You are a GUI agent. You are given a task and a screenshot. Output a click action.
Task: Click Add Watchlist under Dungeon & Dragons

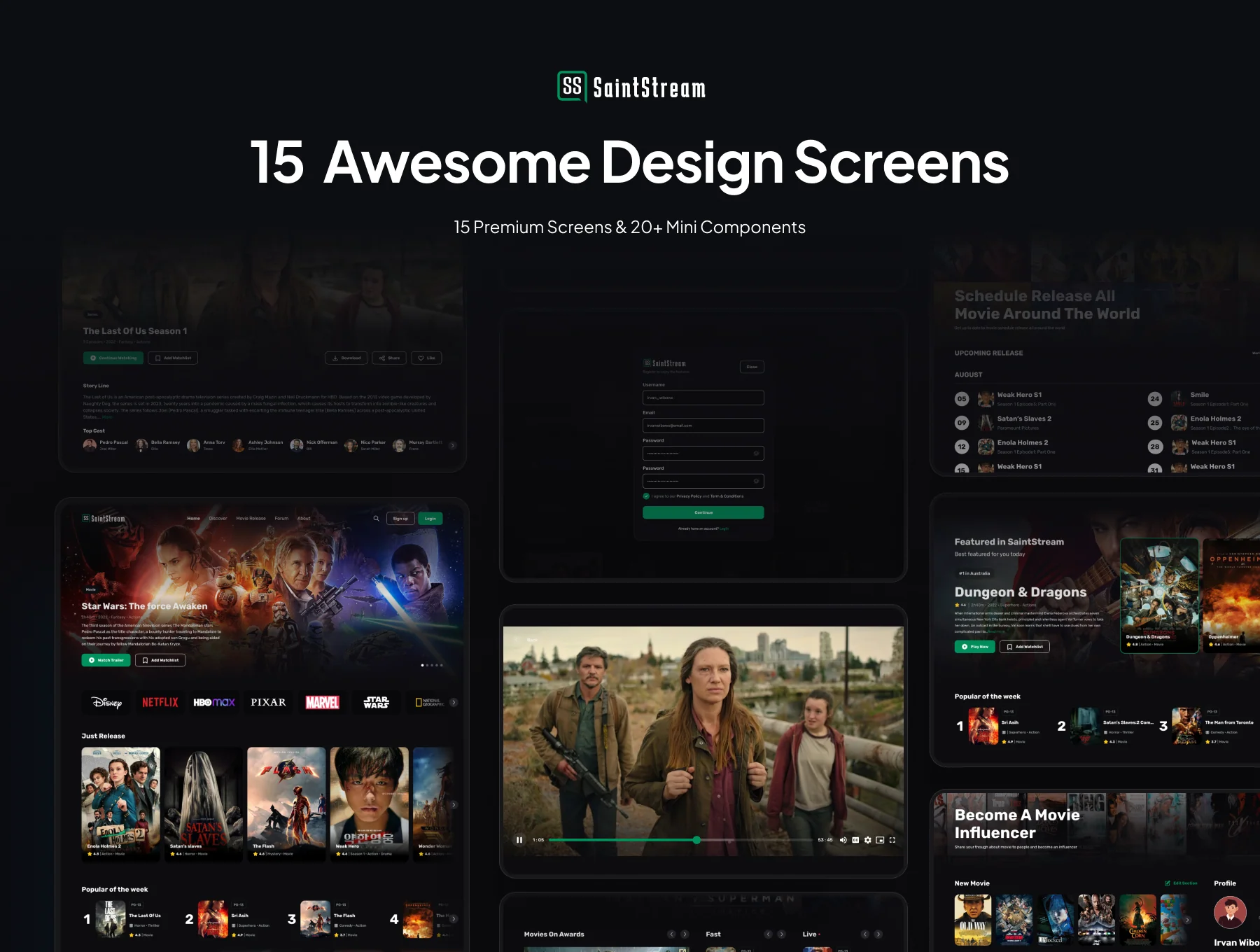(1025, 647)
